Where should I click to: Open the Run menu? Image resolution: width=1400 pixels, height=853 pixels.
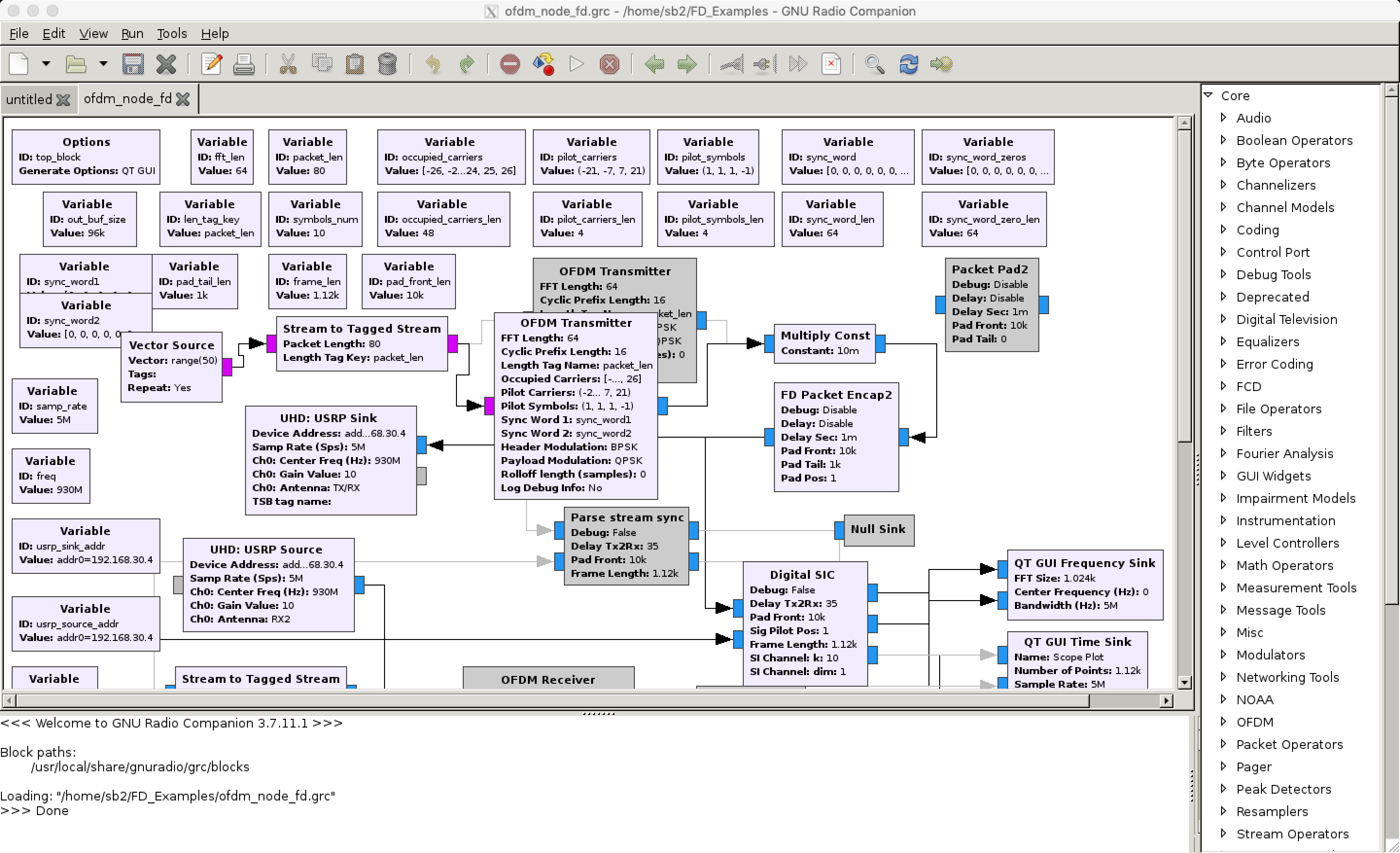click(132, 34)
